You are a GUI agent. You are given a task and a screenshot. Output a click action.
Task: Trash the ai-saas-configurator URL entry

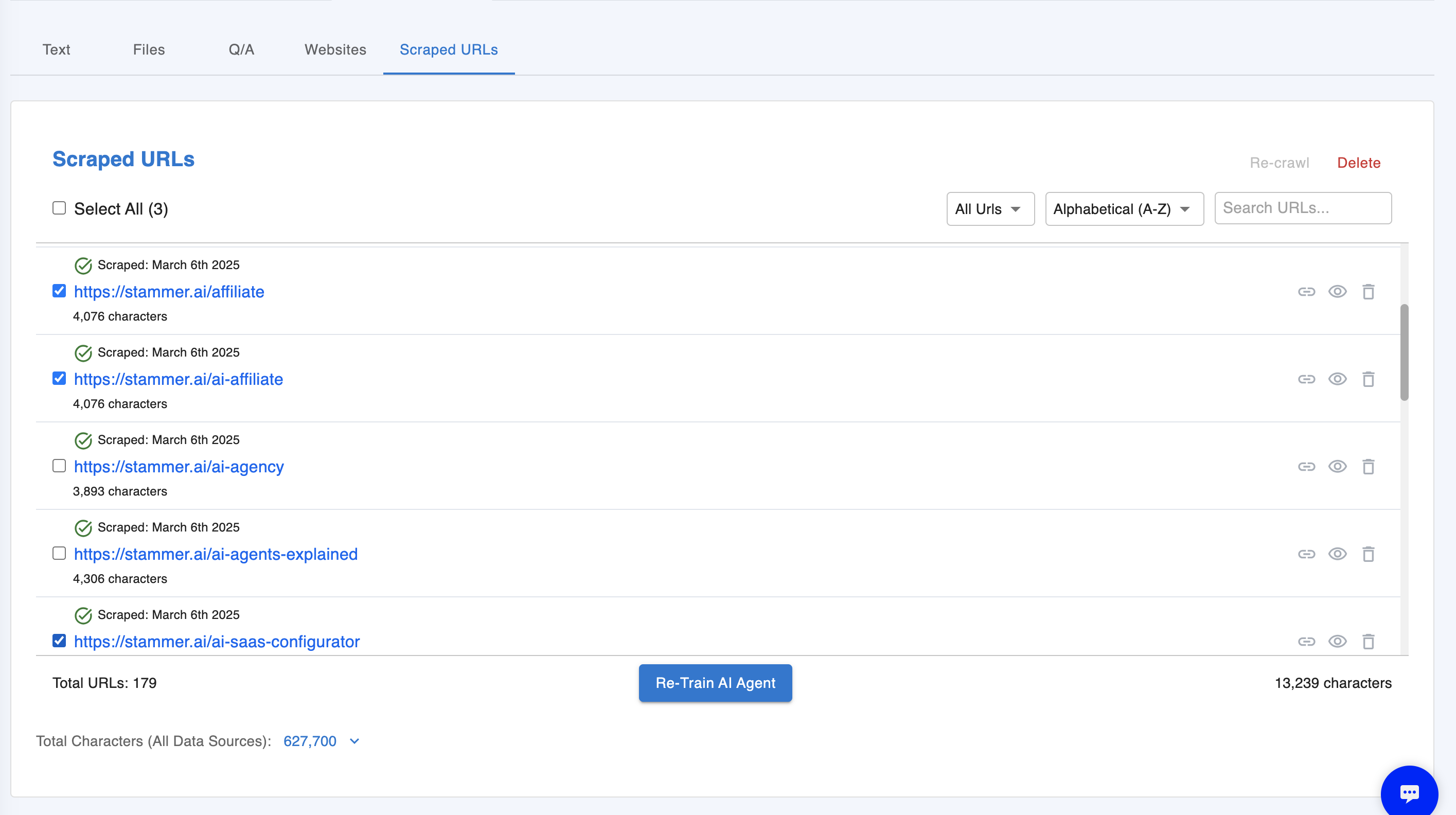(x=1369, y=642)
